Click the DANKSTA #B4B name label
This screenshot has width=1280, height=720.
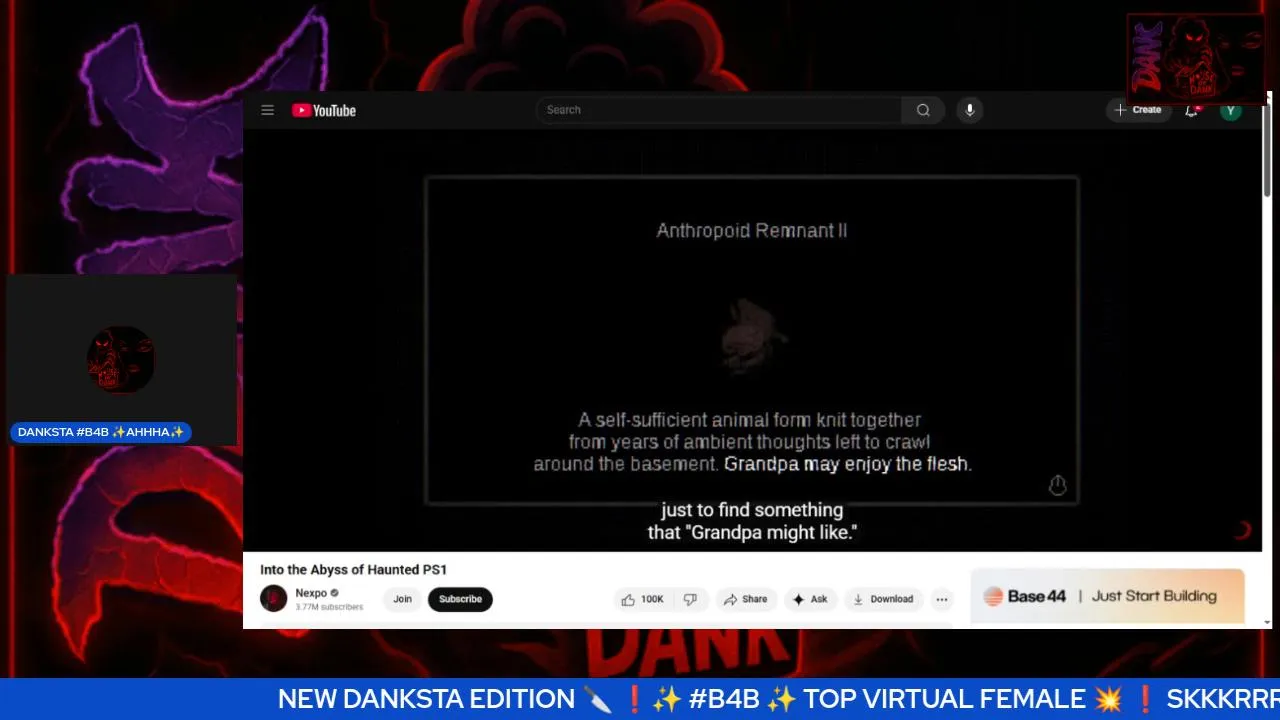[x=101, y=432]
